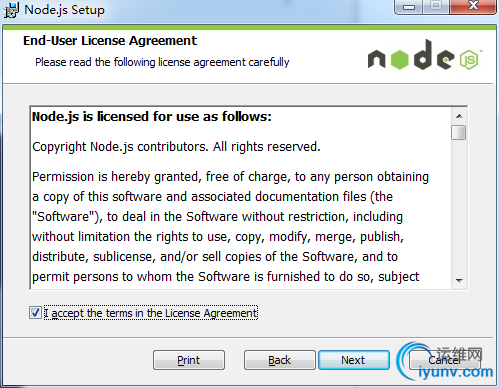Click the empty scrollbar track below the thumb
The width and height of the screenshot is (499, 388).
pos(459,206)
